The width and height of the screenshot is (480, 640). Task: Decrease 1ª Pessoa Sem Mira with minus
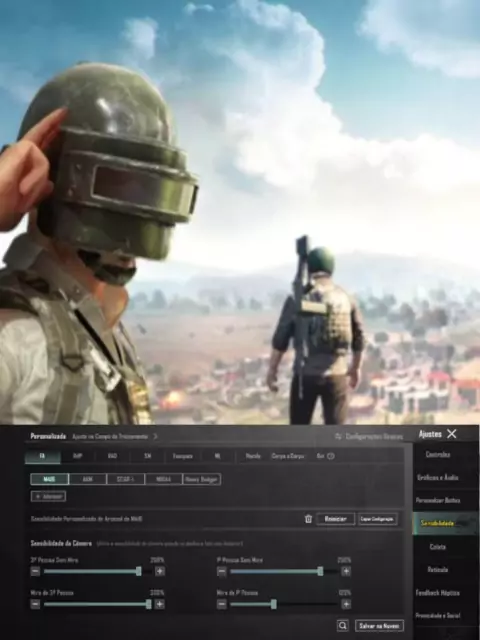click(222, 571)
